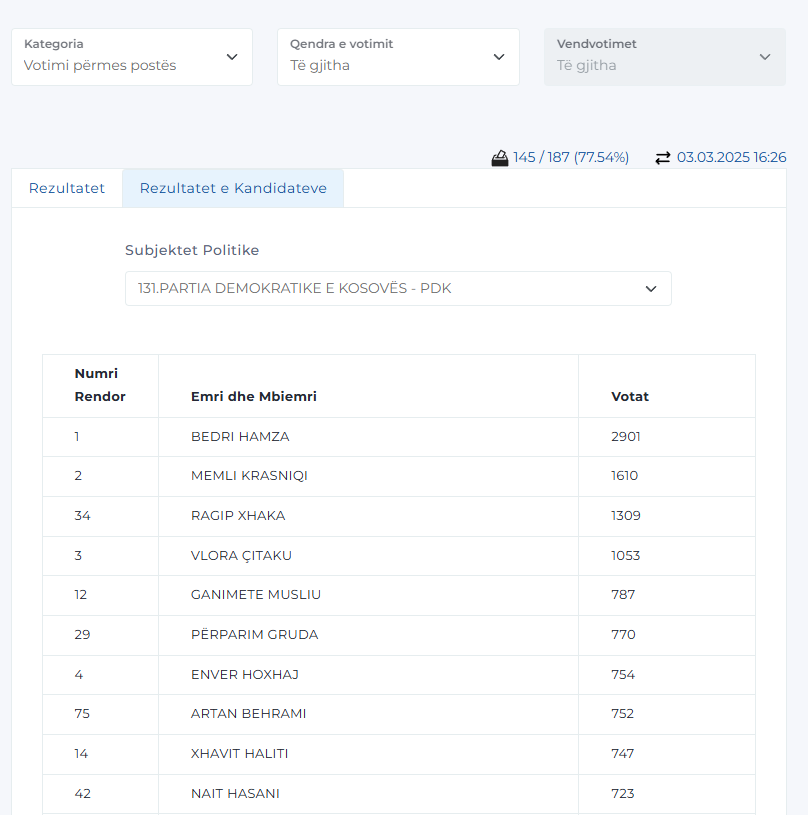Open the Subjektet Politike party selector
This screenshot has height=815, width=808.
click(x=398, y=289)
